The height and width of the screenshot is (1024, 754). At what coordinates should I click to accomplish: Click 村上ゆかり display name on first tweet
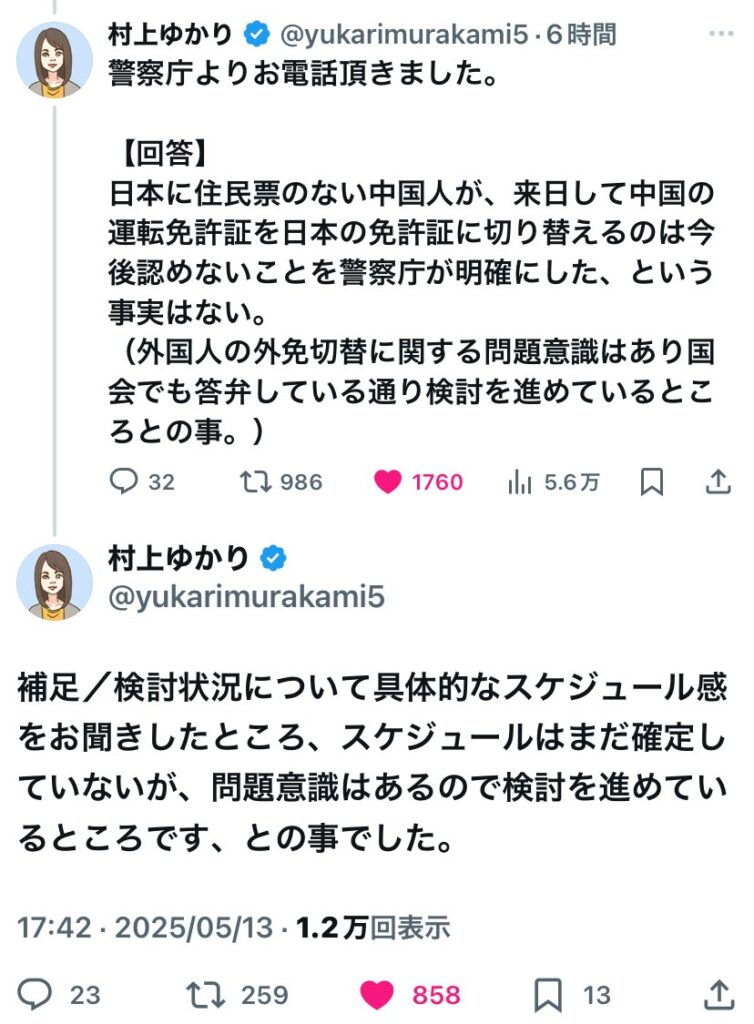(x=171, y=35)
